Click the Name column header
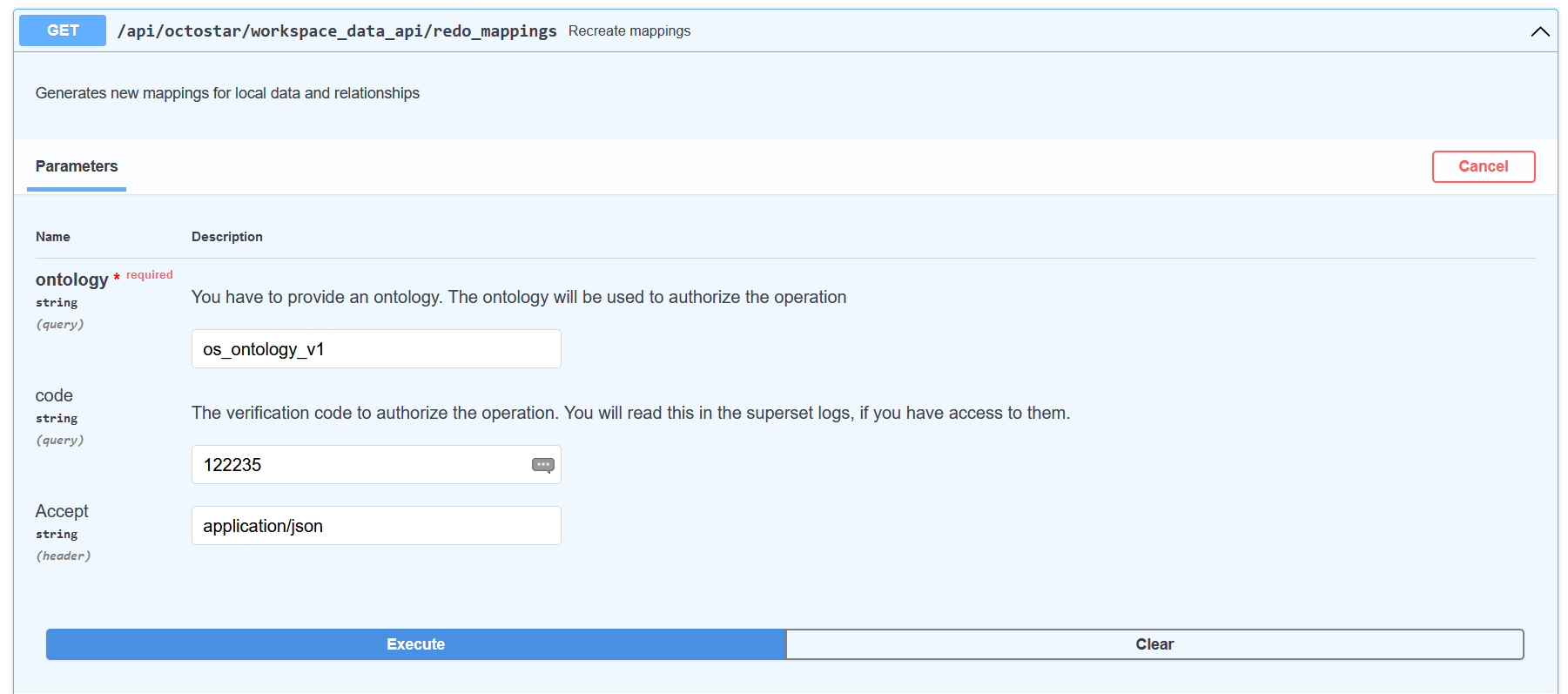Screen dimensions: 1568x694 tap(53, 237)
